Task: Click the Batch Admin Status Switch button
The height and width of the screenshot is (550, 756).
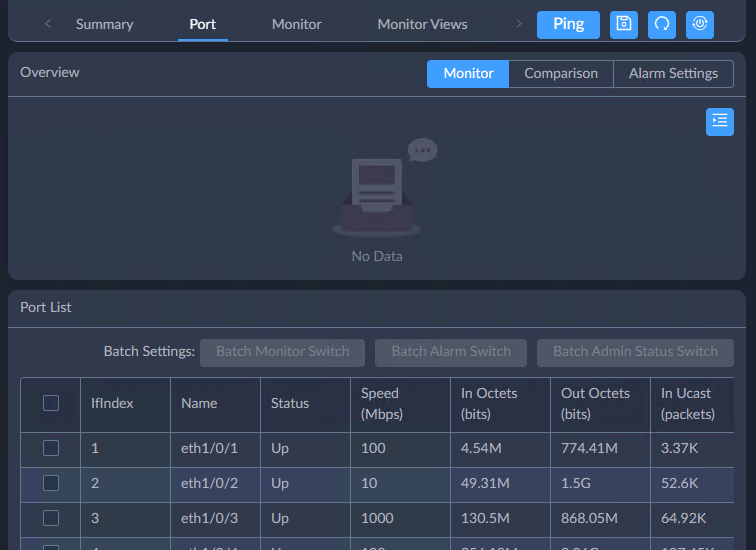Action: tap(635, 352)
